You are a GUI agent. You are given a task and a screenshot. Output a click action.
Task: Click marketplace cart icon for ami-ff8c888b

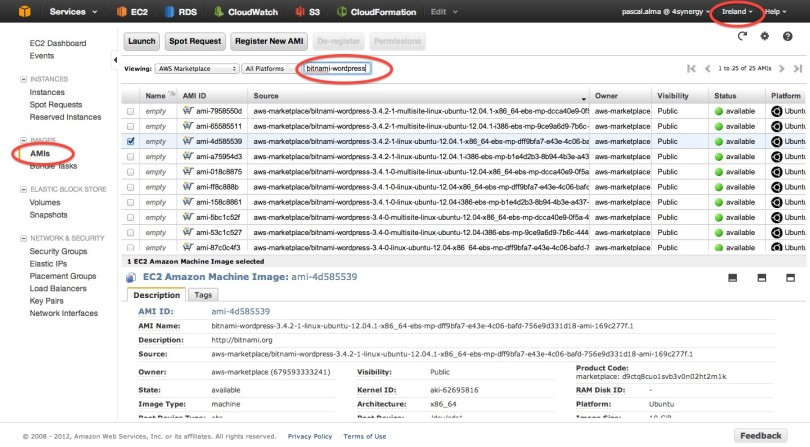point(188,187)
